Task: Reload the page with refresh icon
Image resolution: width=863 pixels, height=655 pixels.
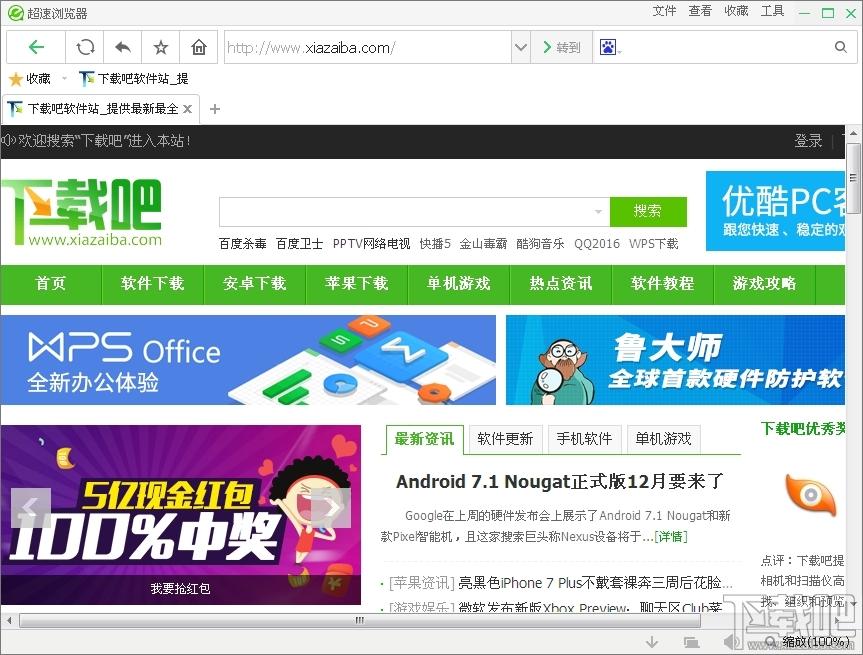Action: (x=85, y=47)
